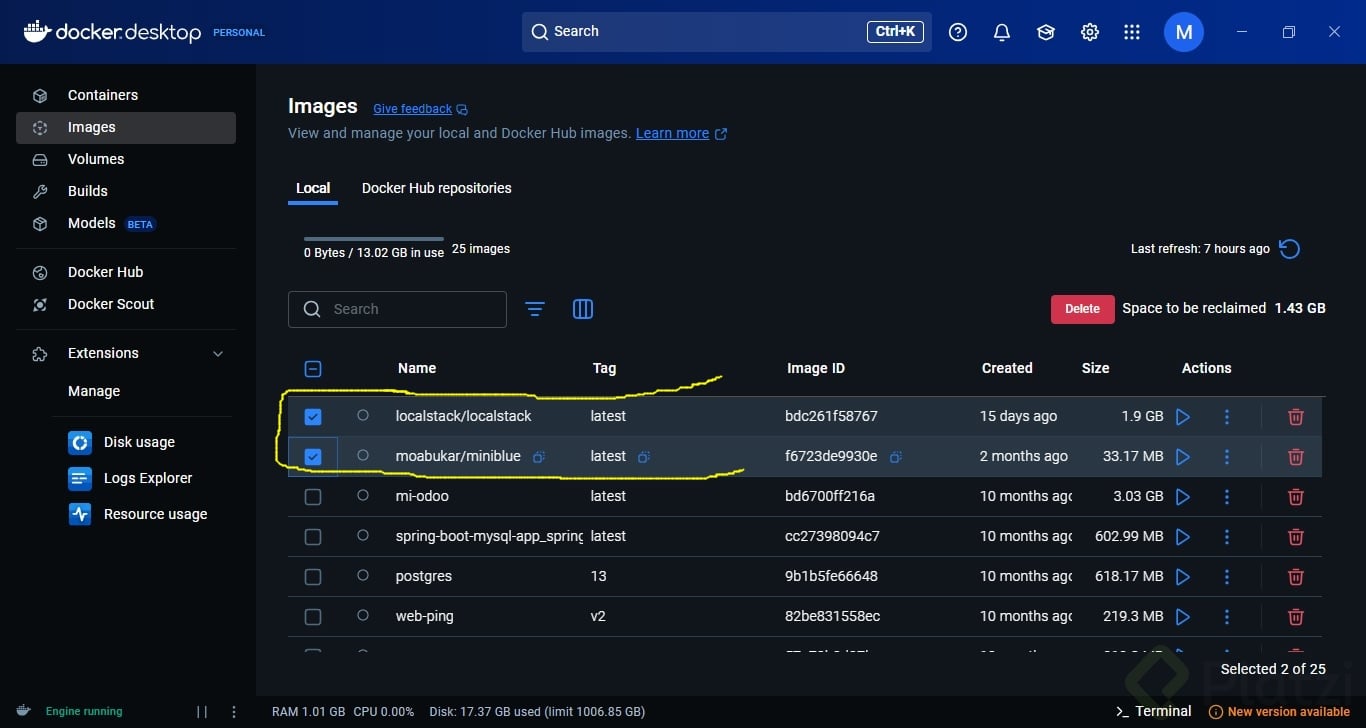The height and width of the screenshot is (728, 1366).
Task: Open the Models beta view
Action: tap(126, 223)
